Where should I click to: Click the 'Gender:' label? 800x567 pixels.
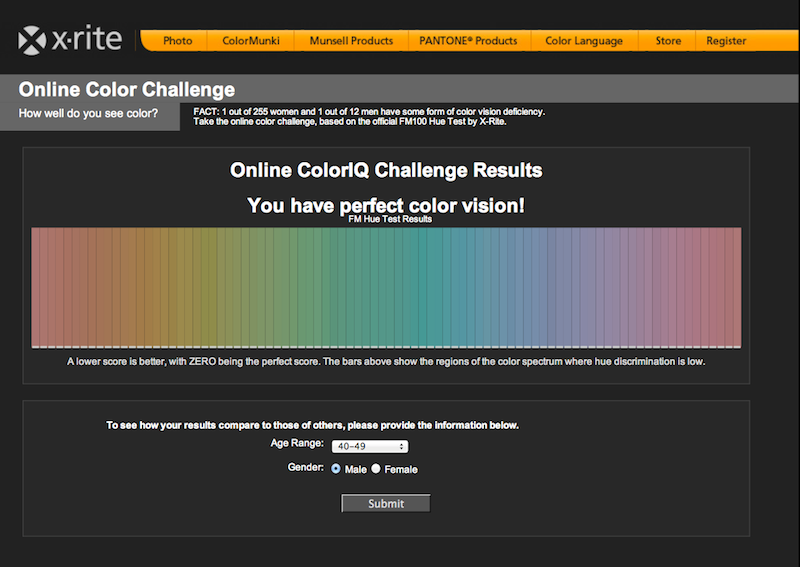306,467
